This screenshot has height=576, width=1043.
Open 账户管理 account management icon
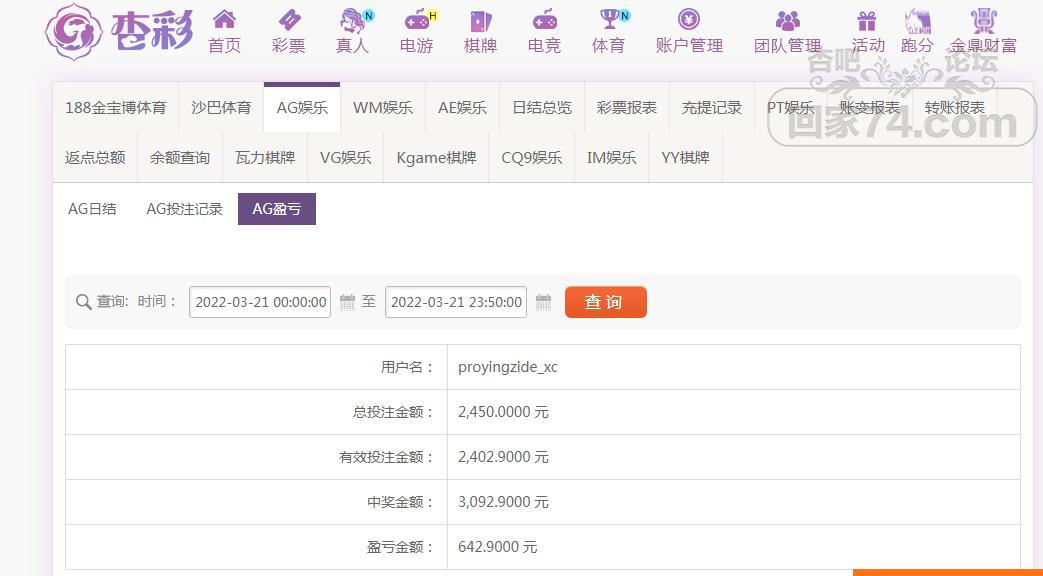pos(689,20)
